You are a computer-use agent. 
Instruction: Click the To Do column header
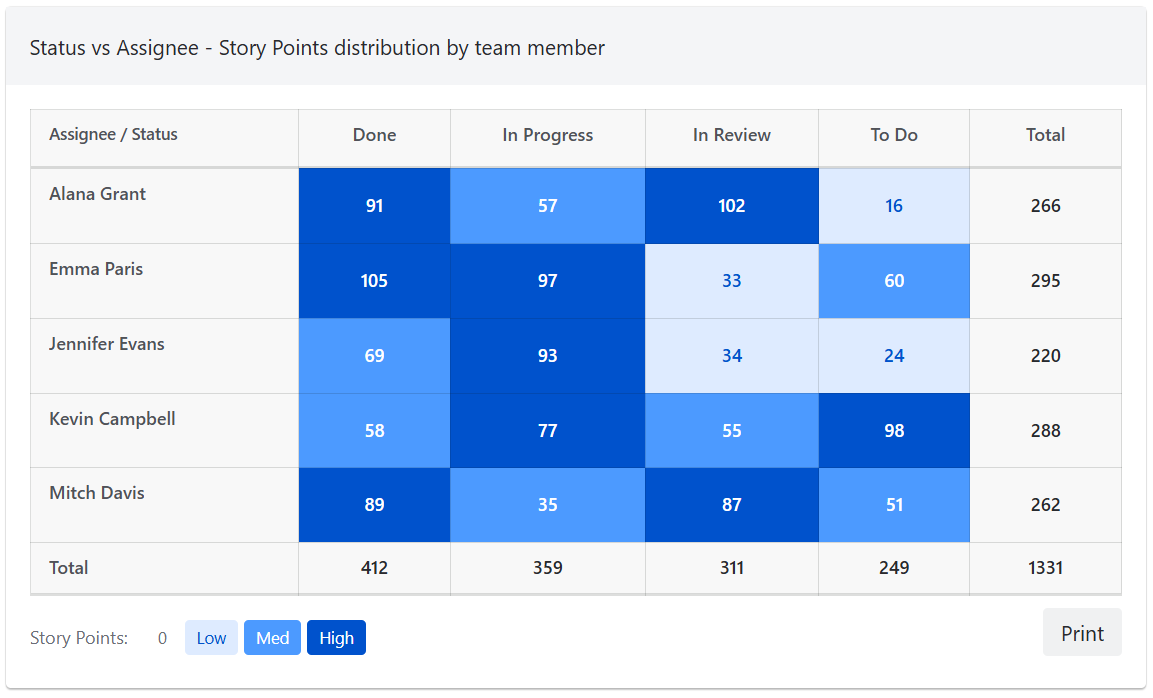[x=893, y=135]
